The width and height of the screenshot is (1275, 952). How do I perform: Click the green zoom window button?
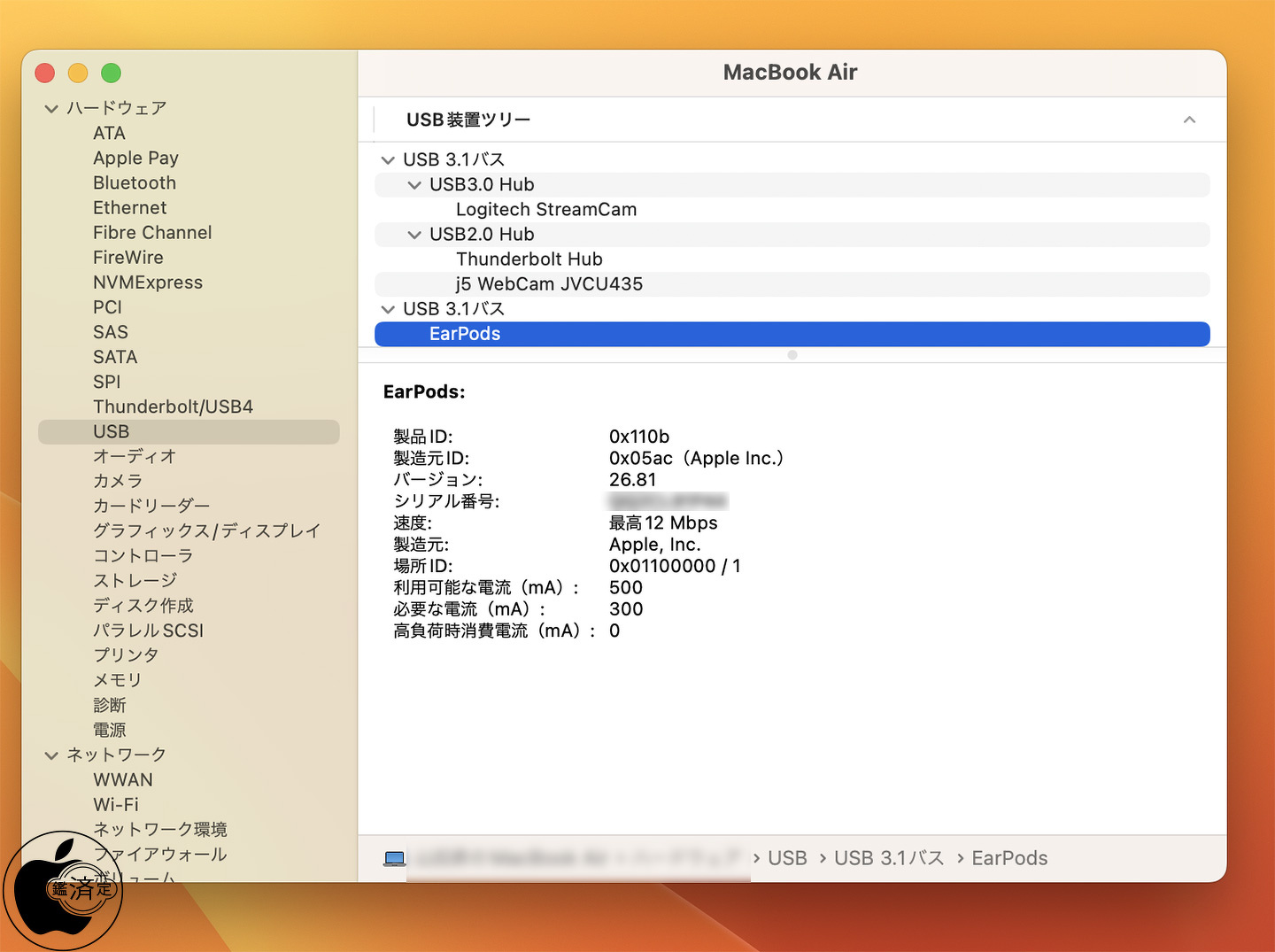(x=111, y=74)
